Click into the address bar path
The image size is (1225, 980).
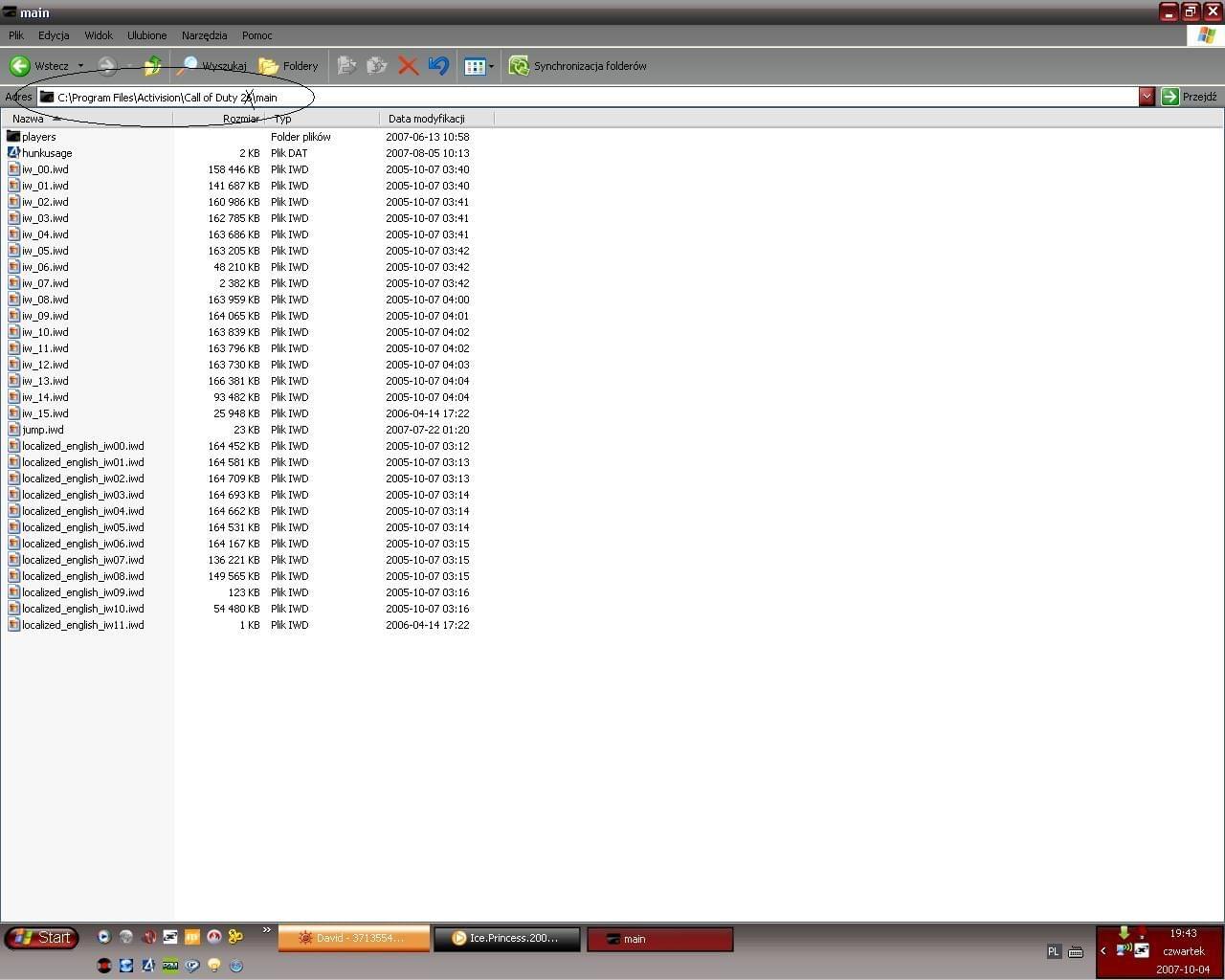click(588, 97)
